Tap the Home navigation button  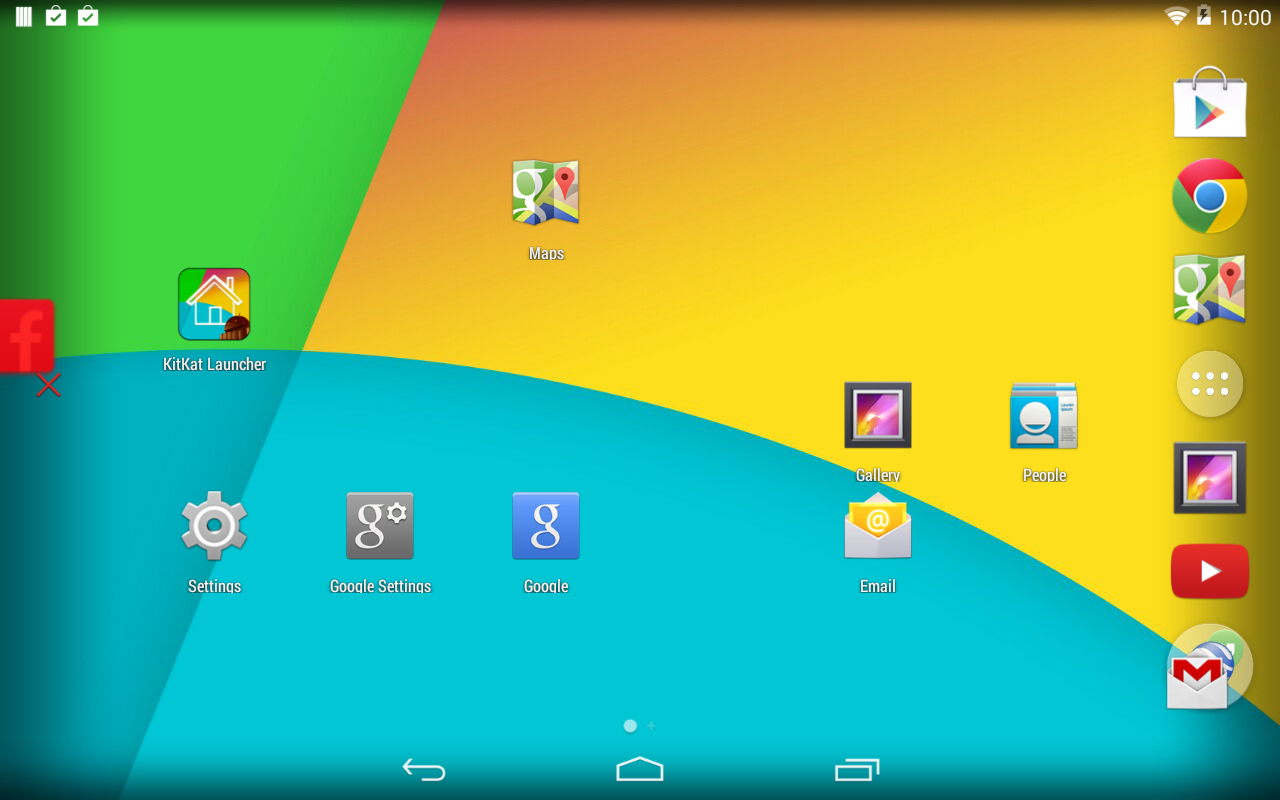[x=640, y=769]
